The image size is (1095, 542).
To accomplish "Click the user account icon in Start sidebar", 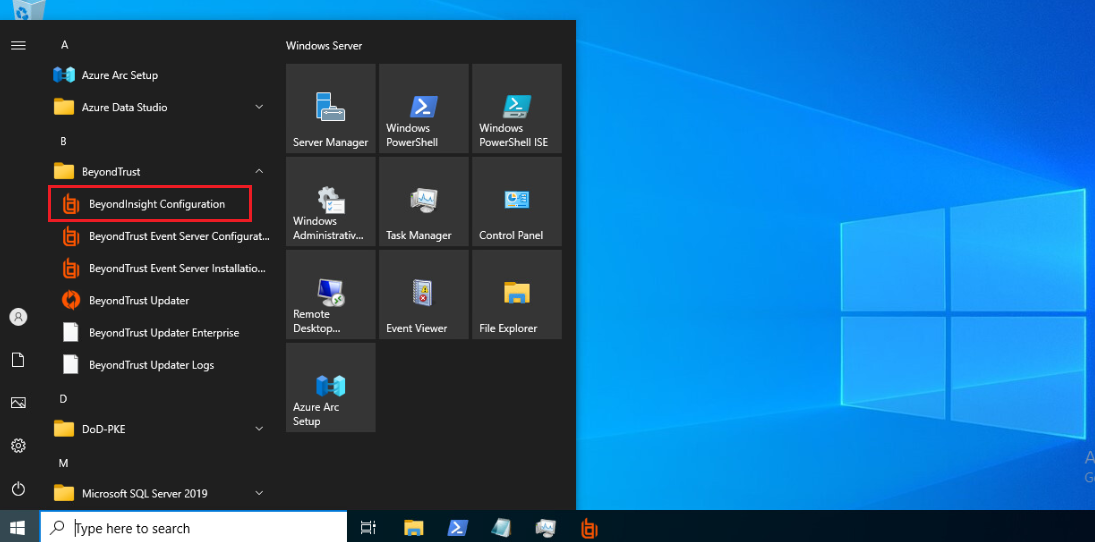I will click(x=18, y=316).
